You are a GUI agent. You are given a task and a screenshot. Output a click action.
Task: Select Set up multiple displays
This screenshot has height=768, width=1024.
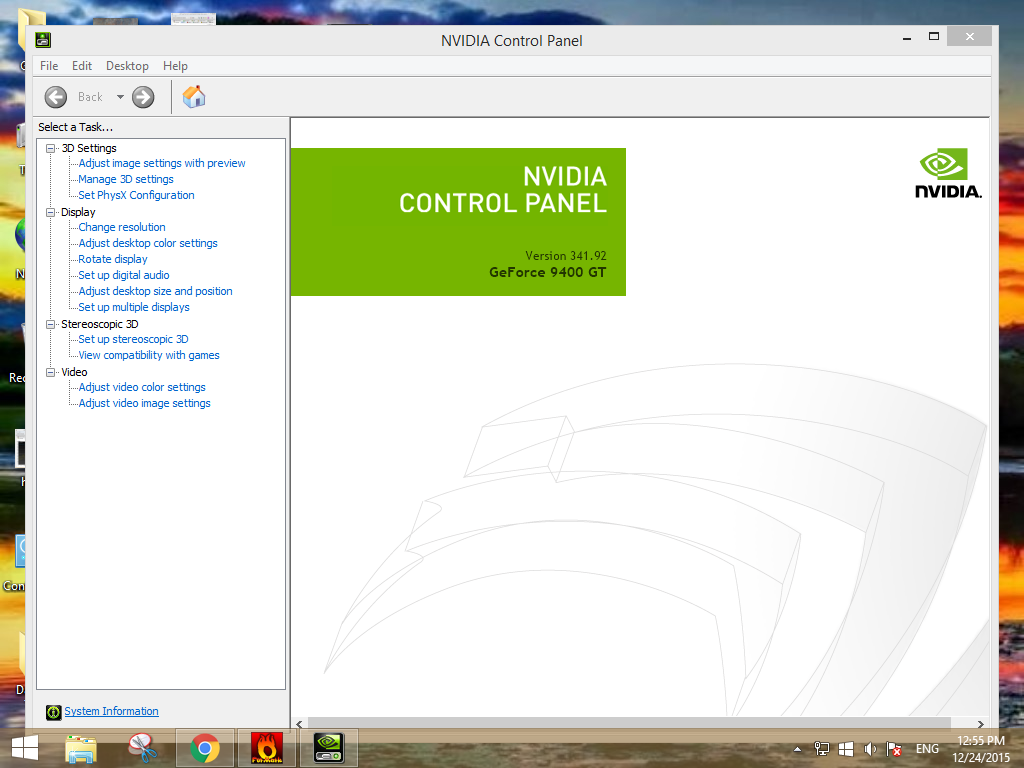click(x=134, y=307)
